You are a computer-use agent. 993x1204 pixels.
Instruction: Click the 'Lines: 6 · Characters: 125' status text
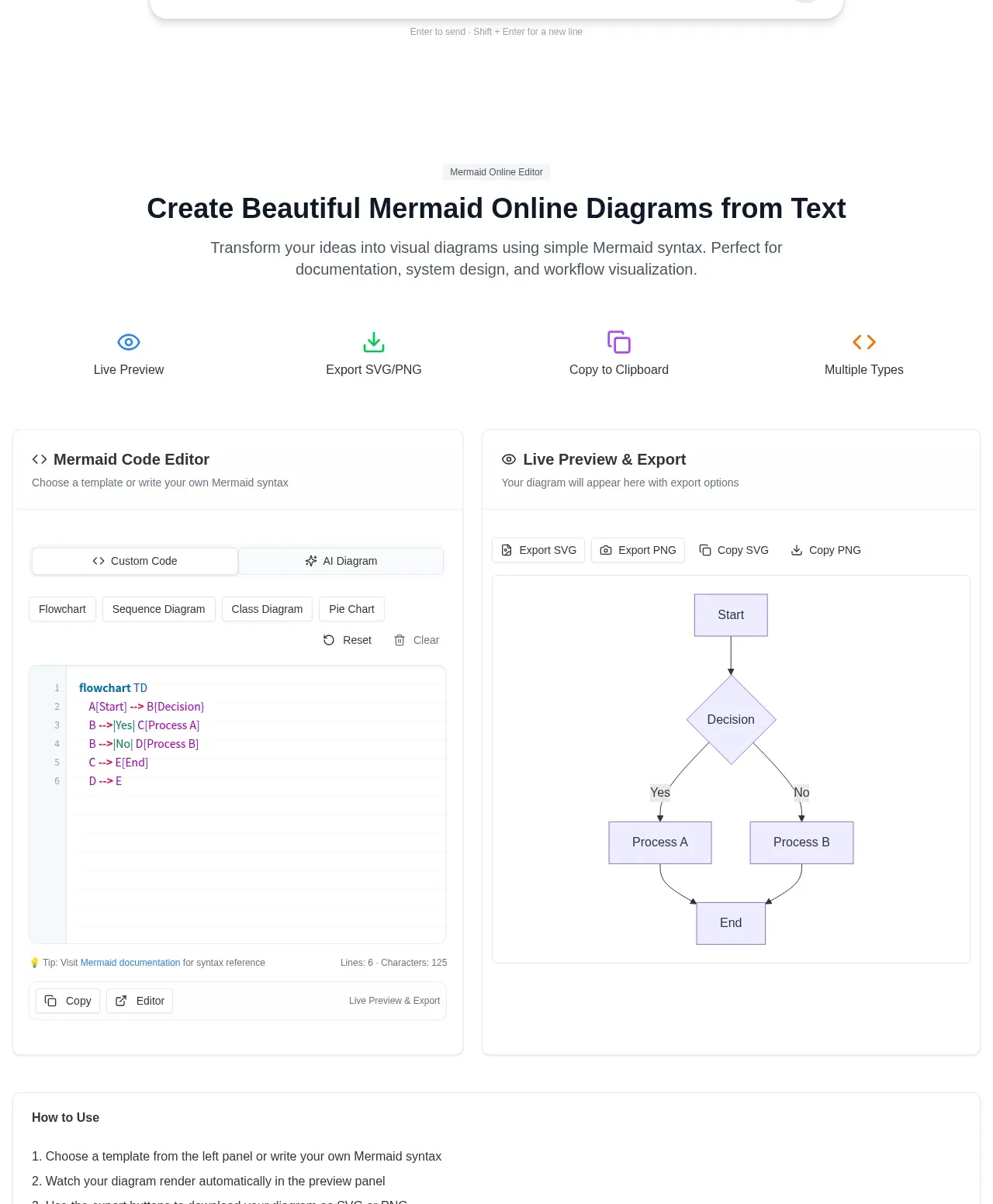[393, 963]
